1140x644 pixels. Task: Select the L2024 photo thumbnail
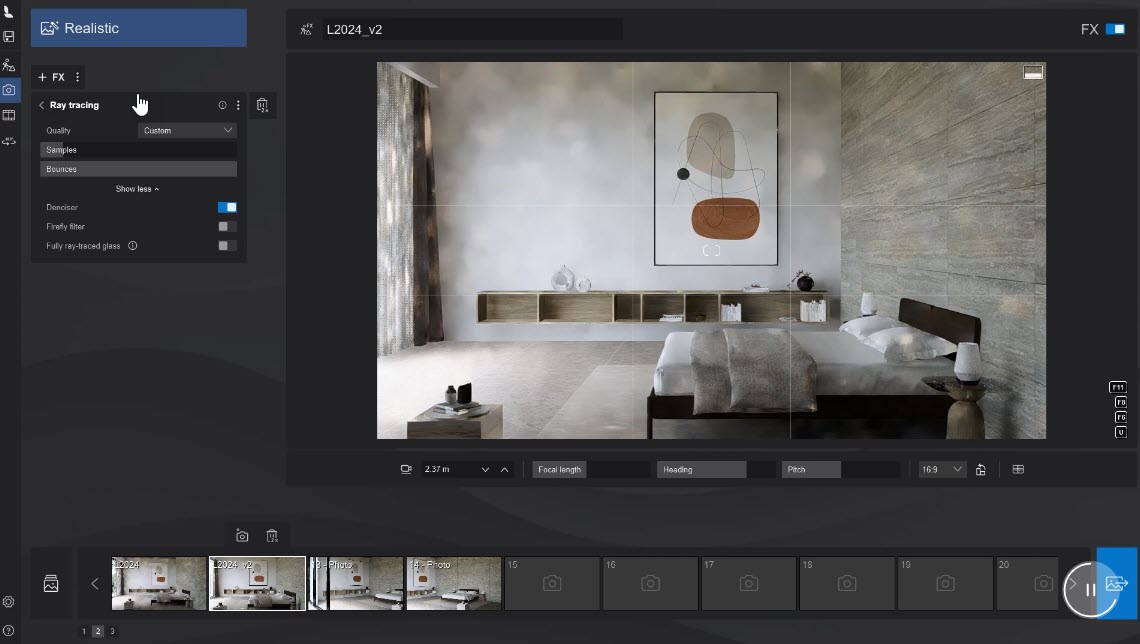tap(158, 584)
